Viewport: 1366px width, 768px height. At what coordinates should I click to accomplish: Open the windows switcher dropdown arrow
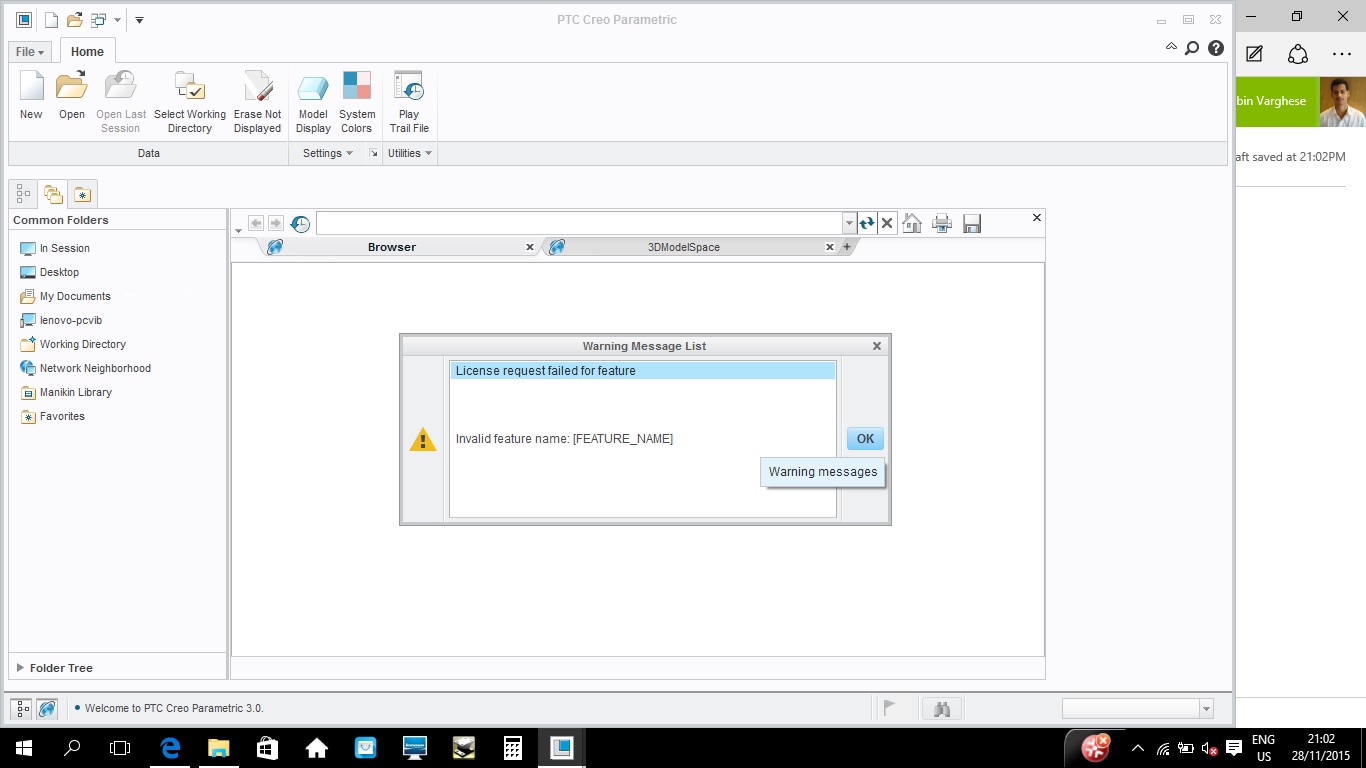(x=117, y=20)
